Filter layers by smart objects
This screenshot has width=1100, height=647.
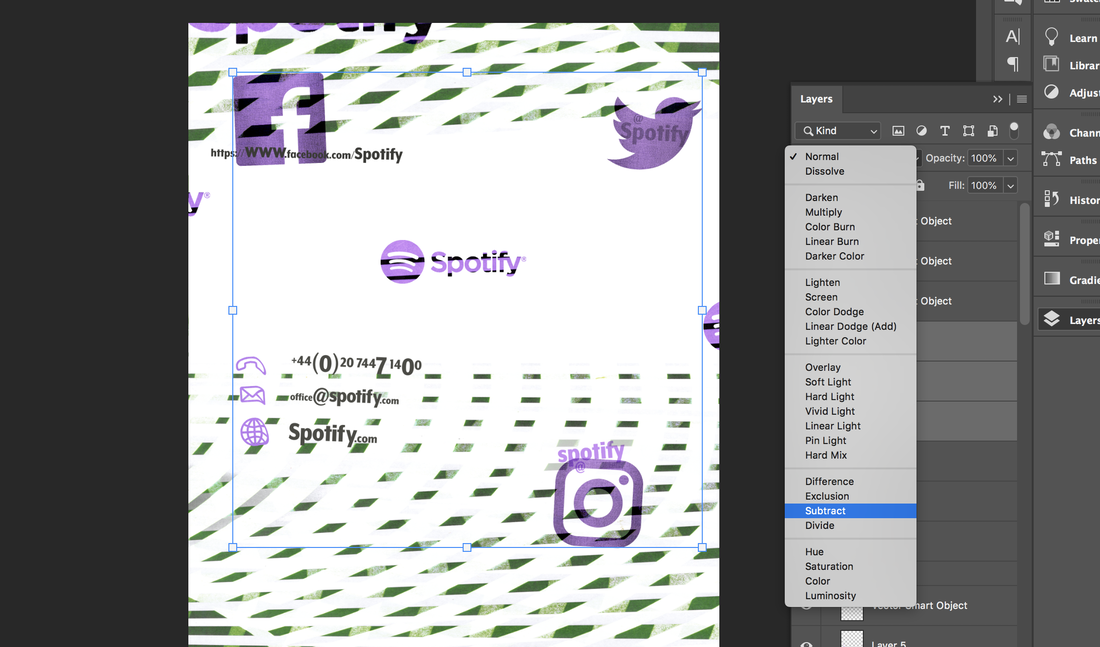(x=992, y=131)
